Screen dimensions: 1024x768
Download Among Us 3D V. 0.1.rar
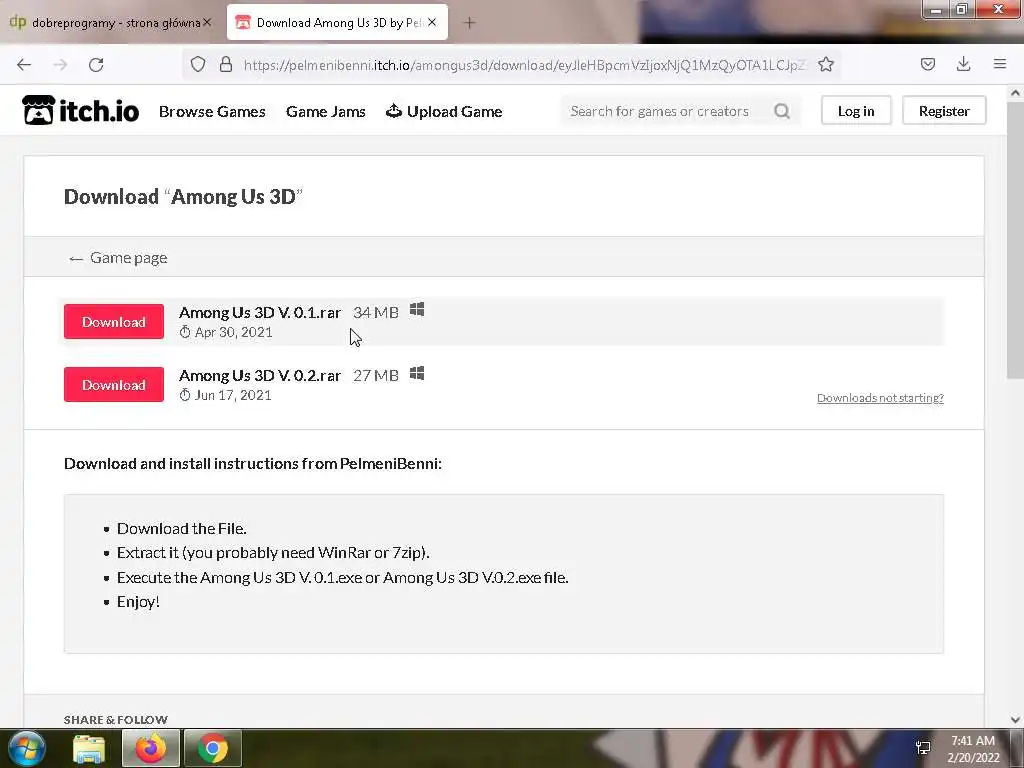pyautogui.click(x=114, y=321)
